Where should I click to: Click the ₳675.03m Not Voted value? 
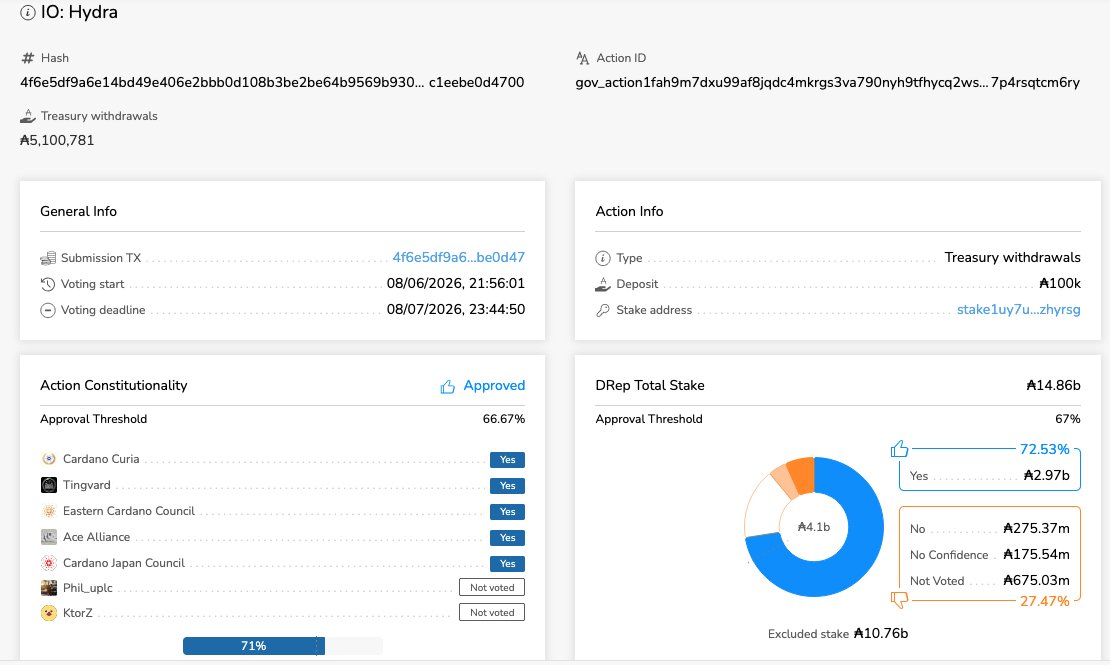pos(1036,581)
